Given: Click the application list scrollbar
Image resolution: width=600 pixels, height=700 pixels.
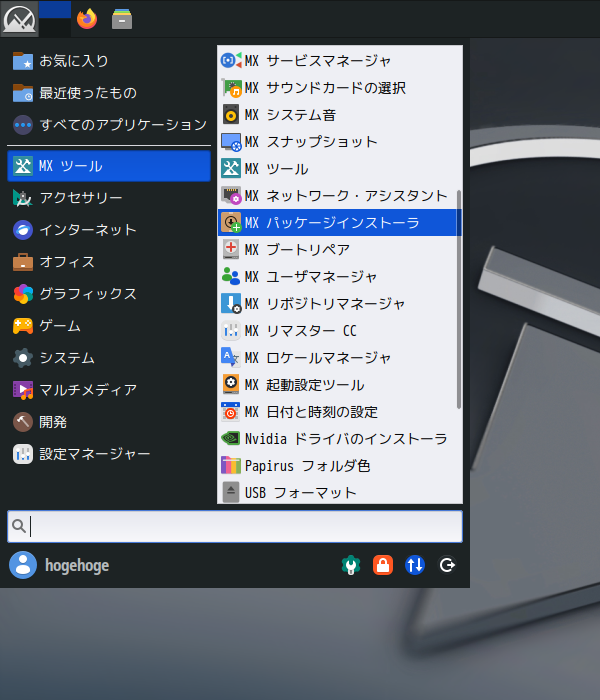Looking at the screenshot, I should (459, 300).
